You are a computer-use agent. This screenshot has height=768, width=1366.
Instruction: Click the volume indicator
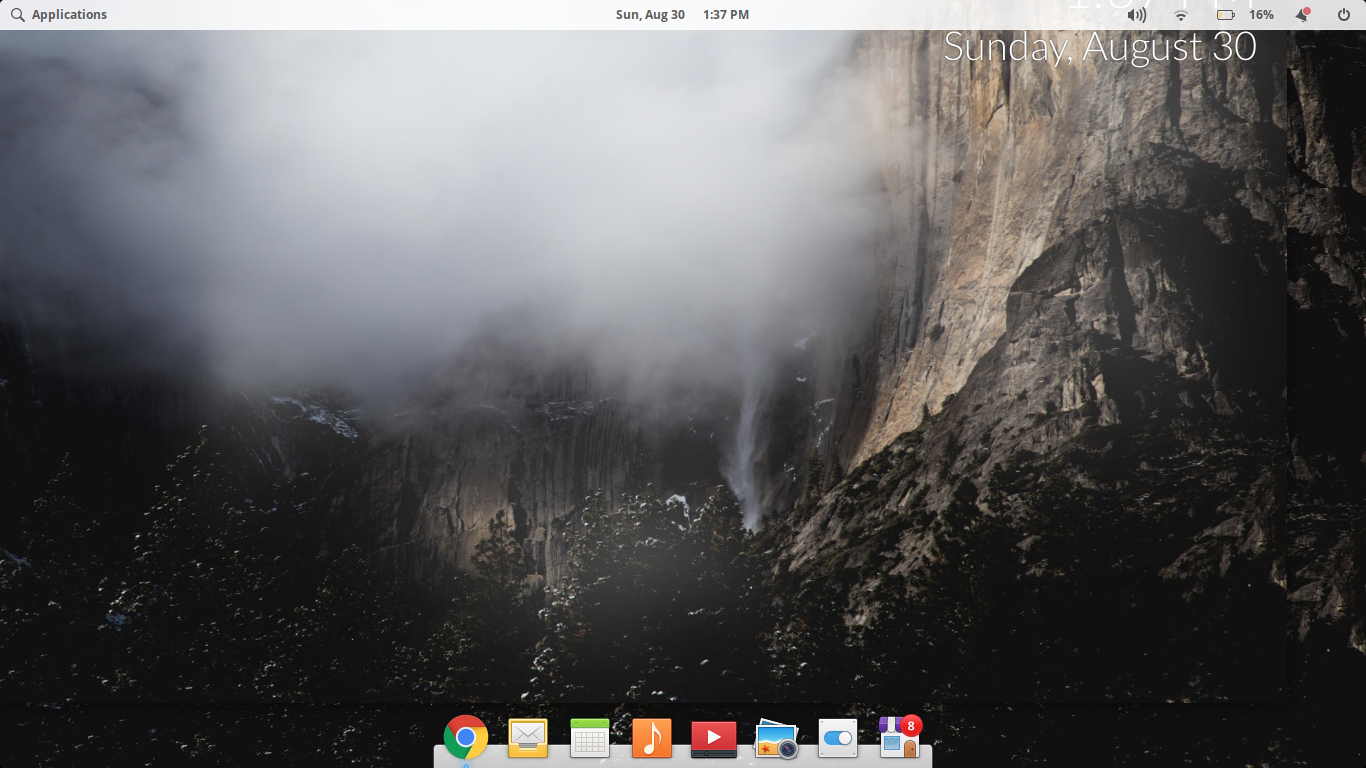click(x=1138, y=14)
